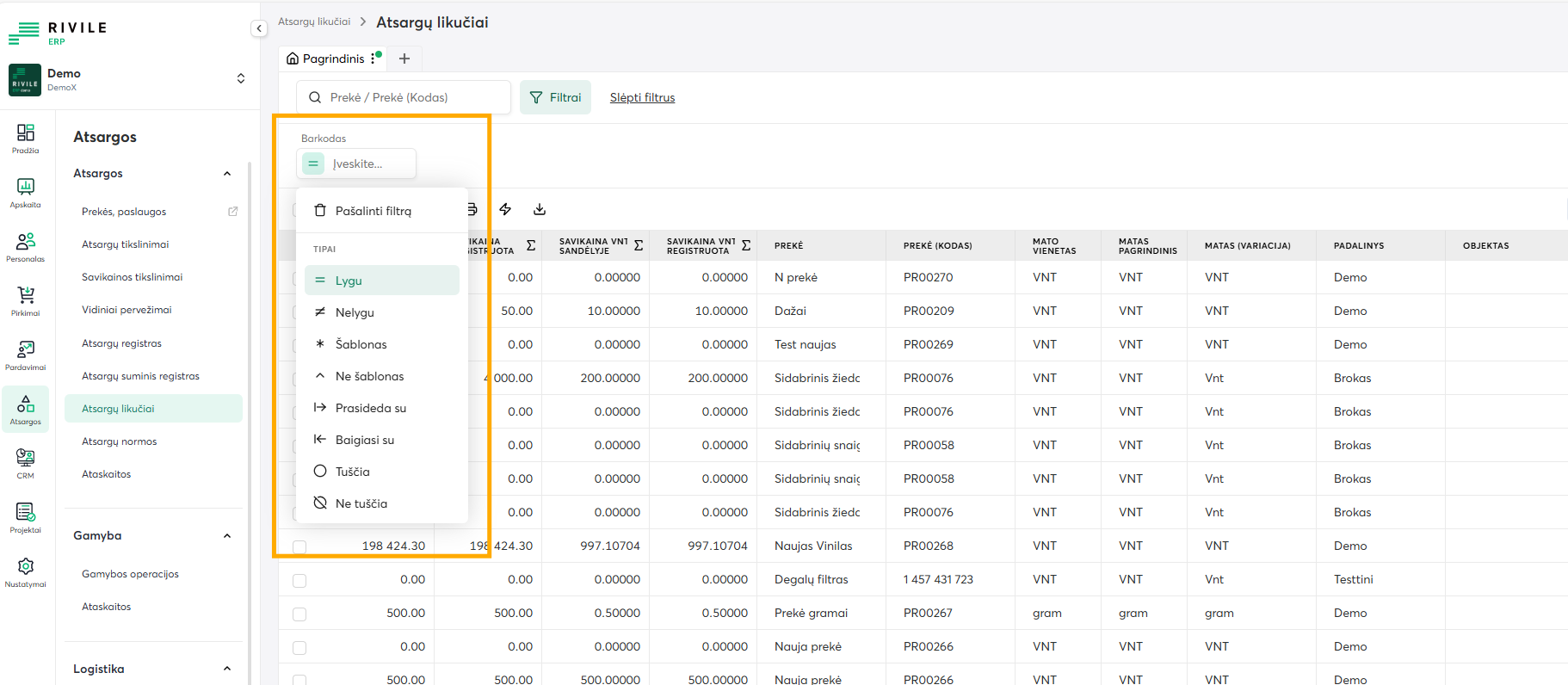Switch to the Pagrindinis tab
1568x685 pixels.
(333, 59)
